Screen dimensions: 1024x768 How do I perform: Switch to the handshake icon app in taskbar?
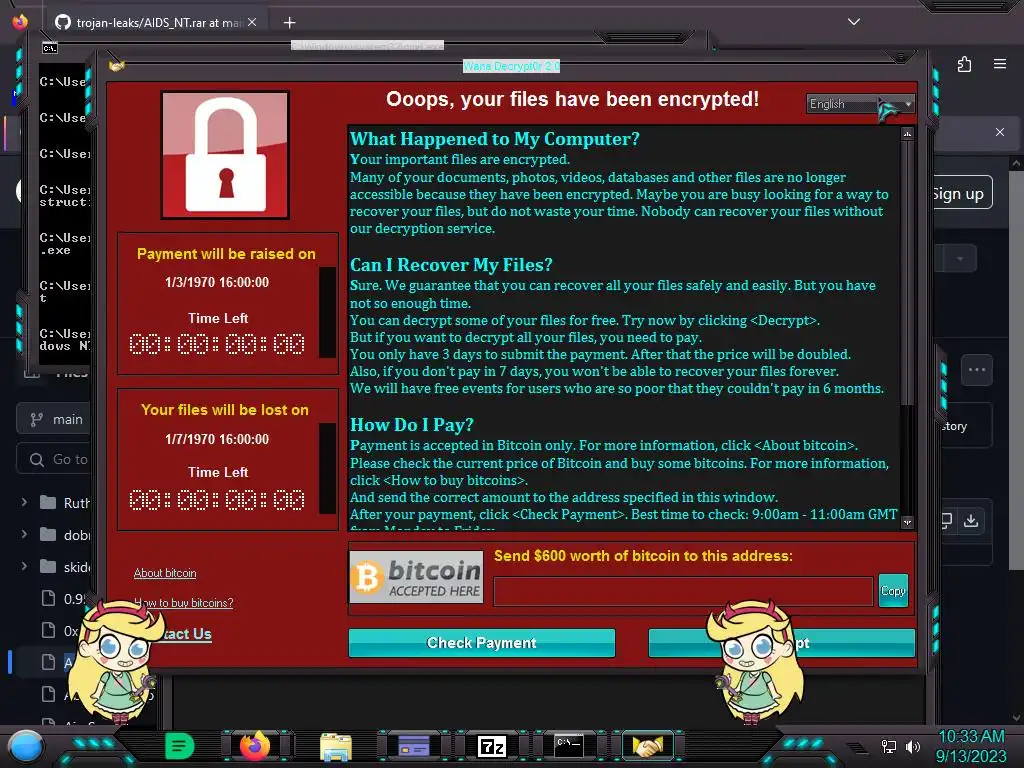tap(647, 746)
